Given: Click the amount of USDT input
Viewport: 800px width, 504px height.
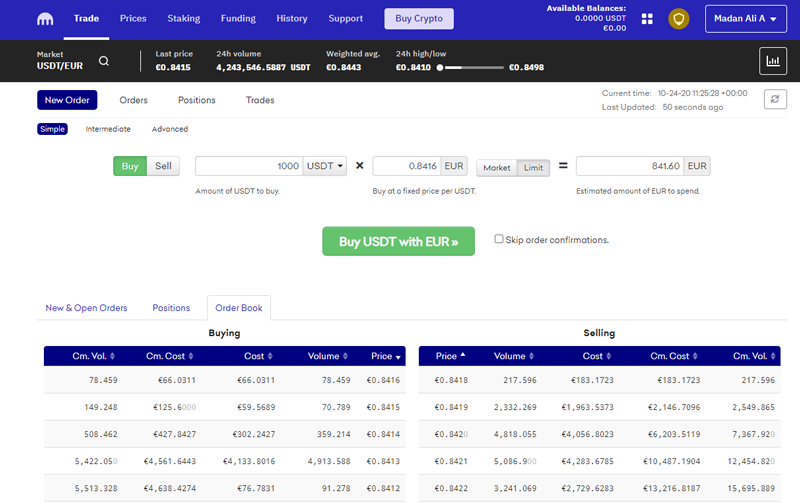Looking at the screenshot, I should (x=249, y=166).
